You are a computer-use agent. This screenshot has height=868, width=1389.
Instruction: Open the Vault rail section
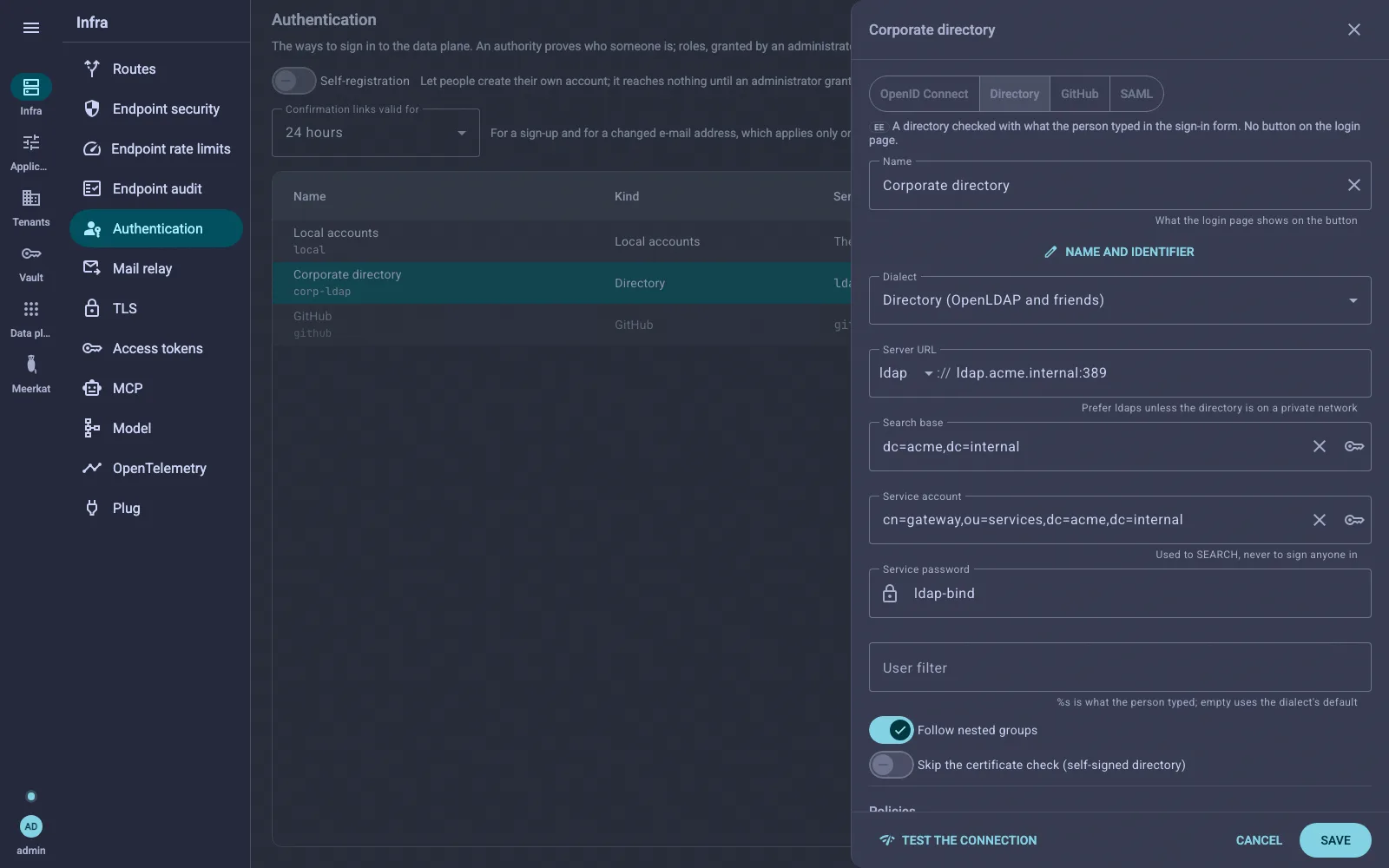pyautogui.click(x=31, y=263)
